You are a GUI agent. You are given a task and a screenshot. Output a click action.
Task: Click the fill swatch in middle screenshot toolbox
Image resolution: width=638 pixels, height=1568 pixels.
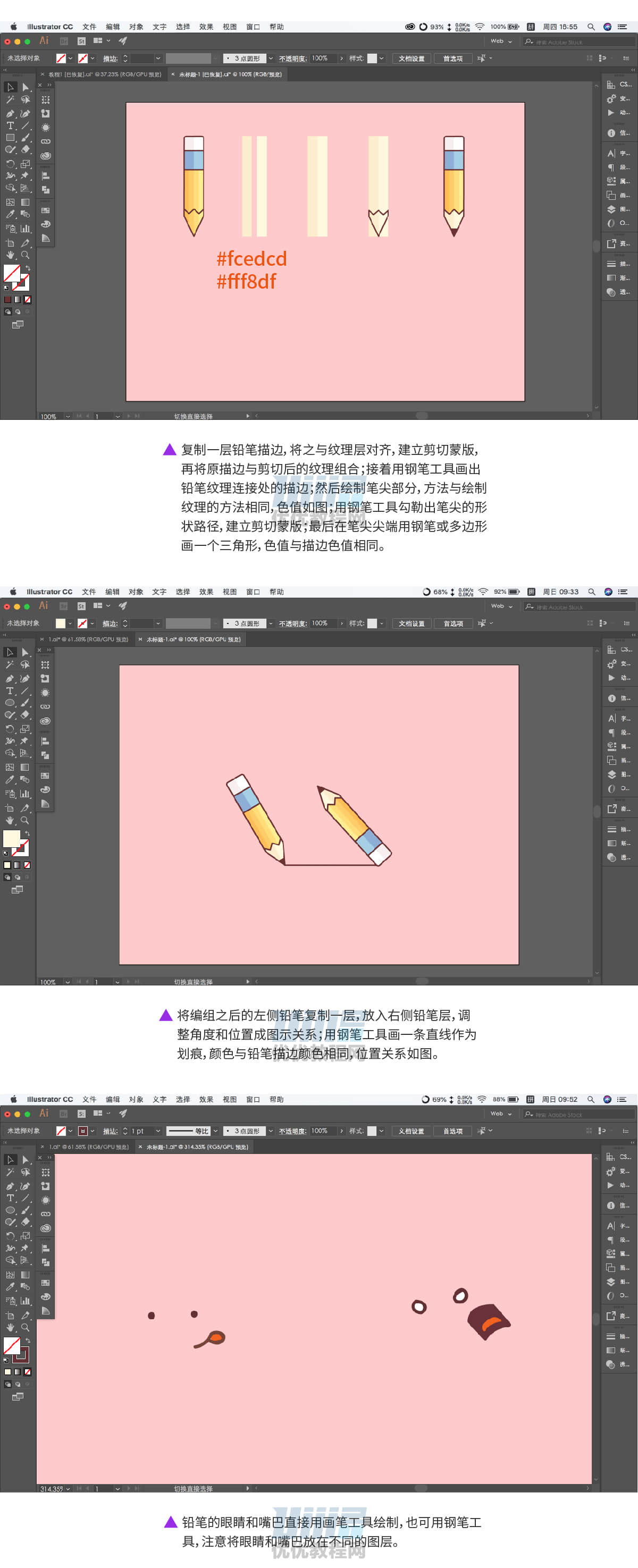(x=12, y=838)
